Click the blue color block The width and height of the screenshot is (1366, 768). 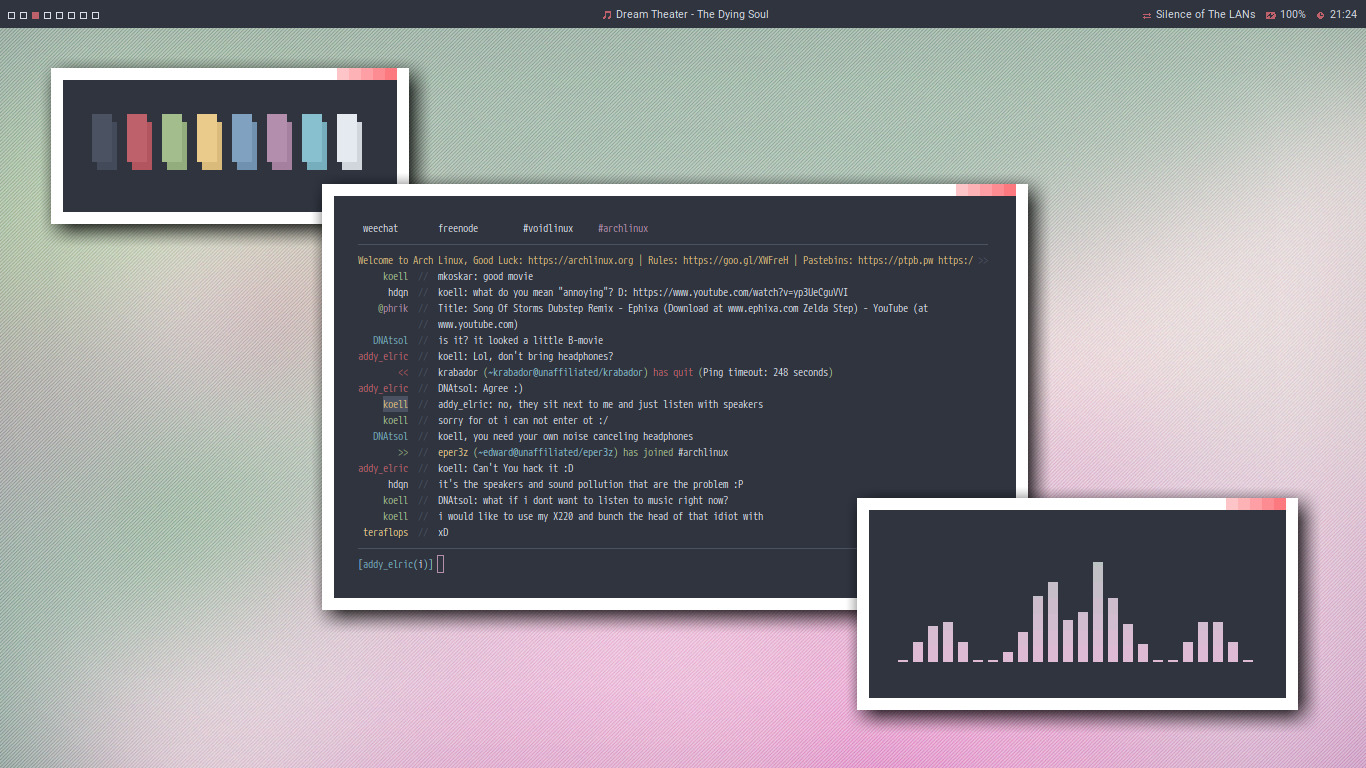tap(244, 140)
